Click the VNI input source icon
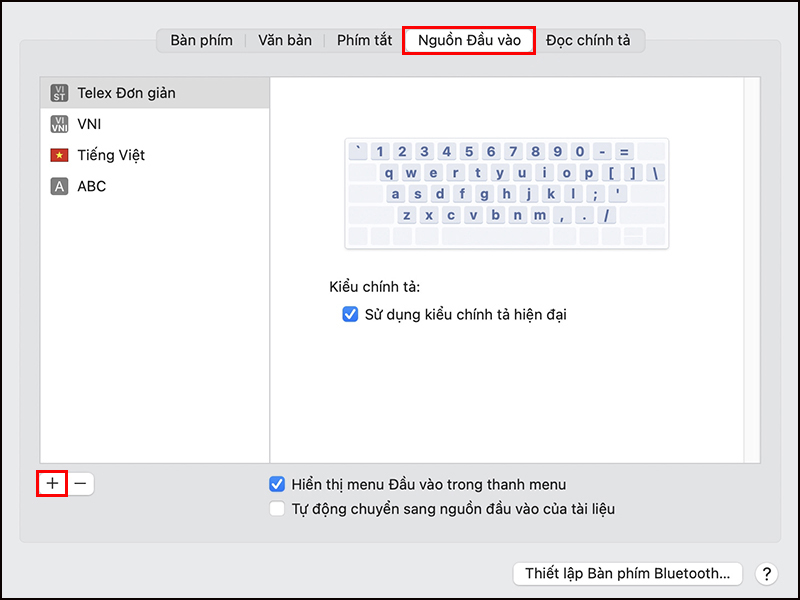Viewport: 800px width, 600px height. (x=59, y=124)
